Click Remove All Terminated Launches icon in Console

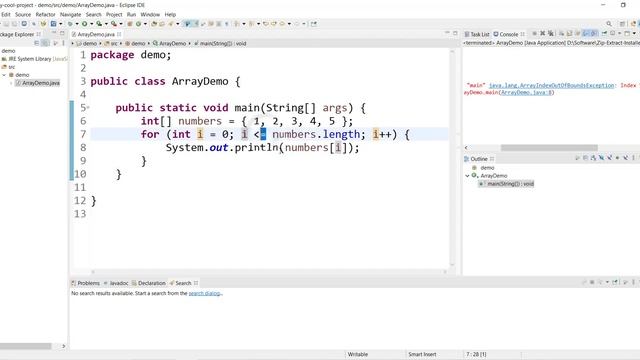click(551, 33)
